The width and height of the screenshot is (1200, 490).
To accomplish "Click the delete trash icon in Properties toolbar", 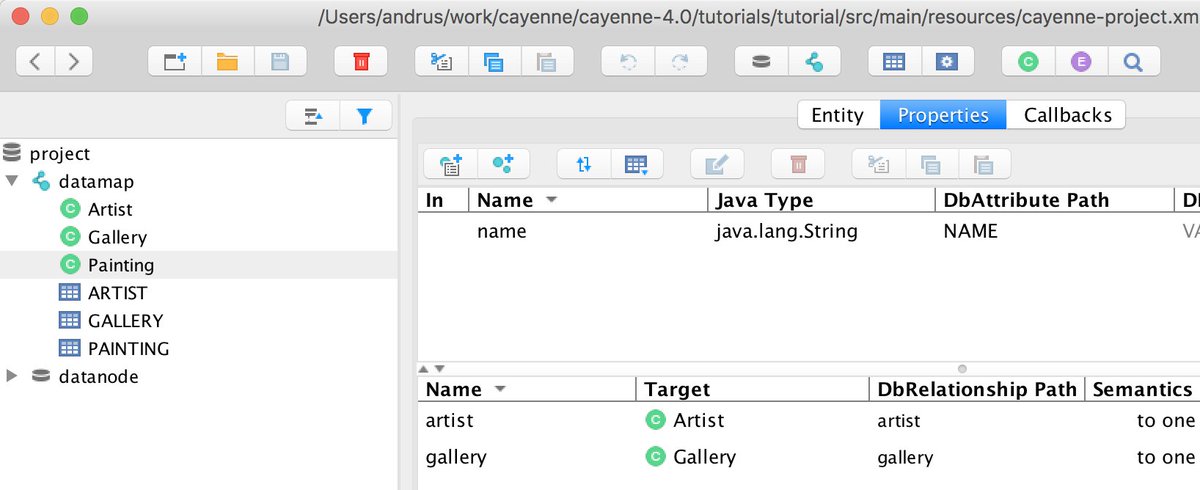I will 797,164.
